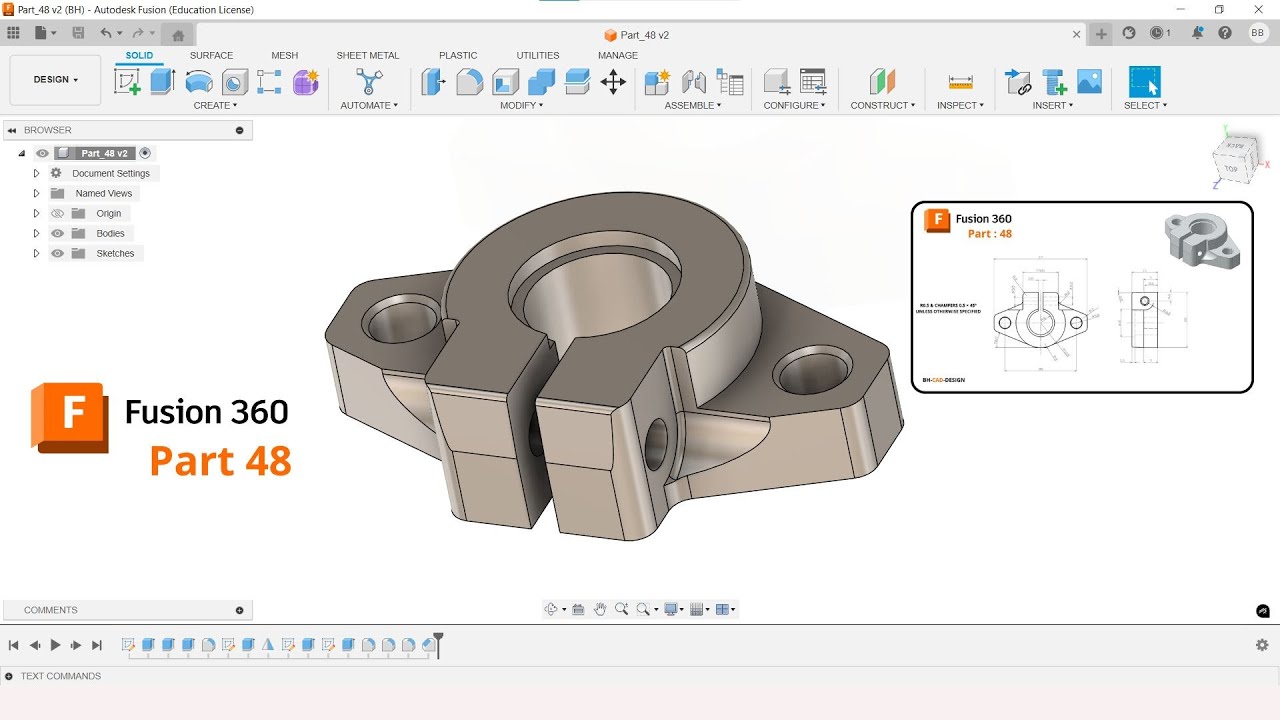Select the Press Pull tool
The image size is (1280, 720).
[x=433, y=82]
